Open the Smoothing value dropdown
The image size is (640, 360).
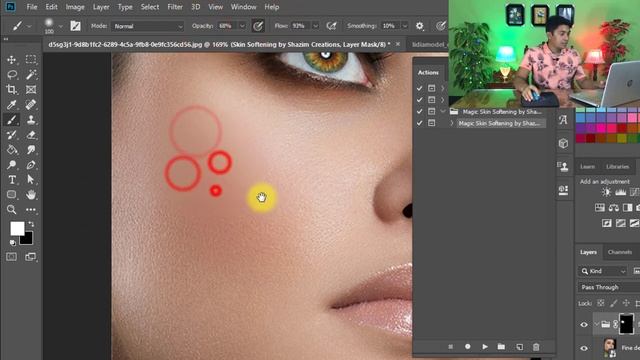(404, 26)
